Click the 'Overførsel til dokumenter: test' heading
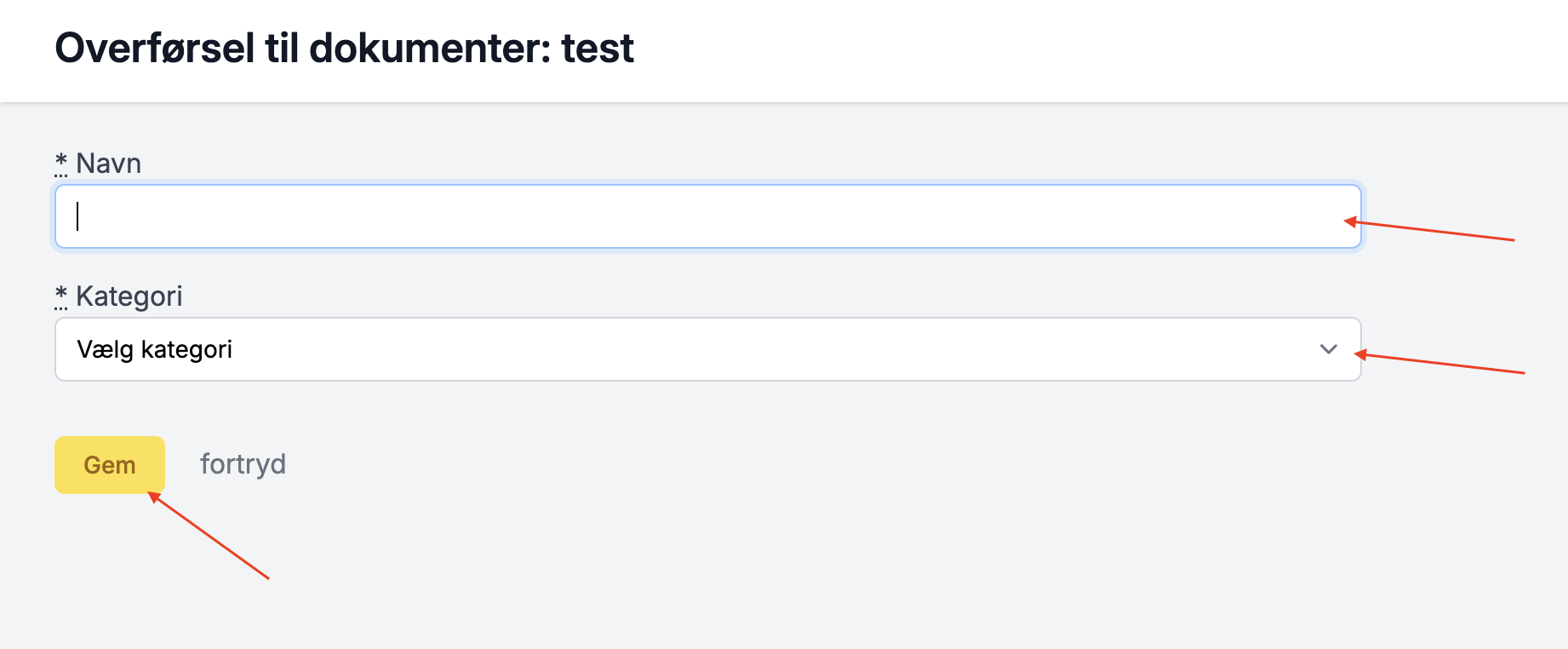Viewport: 1568px width, 649px height. pyautogui.click(x=344, y=48)
